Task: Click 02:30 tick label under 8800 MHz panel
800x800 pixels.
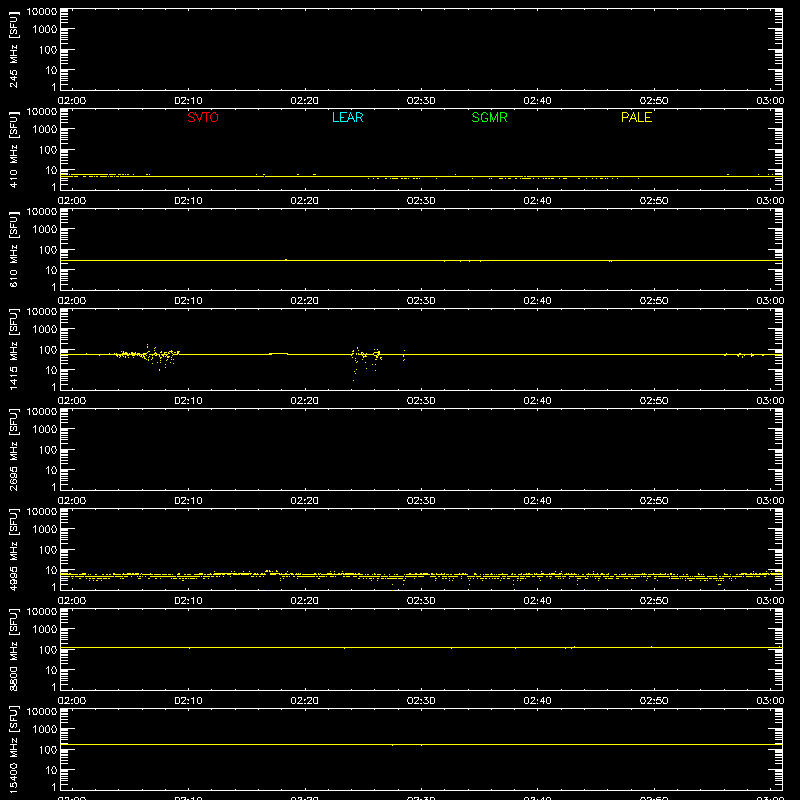Action: click(x=421, y=701)
